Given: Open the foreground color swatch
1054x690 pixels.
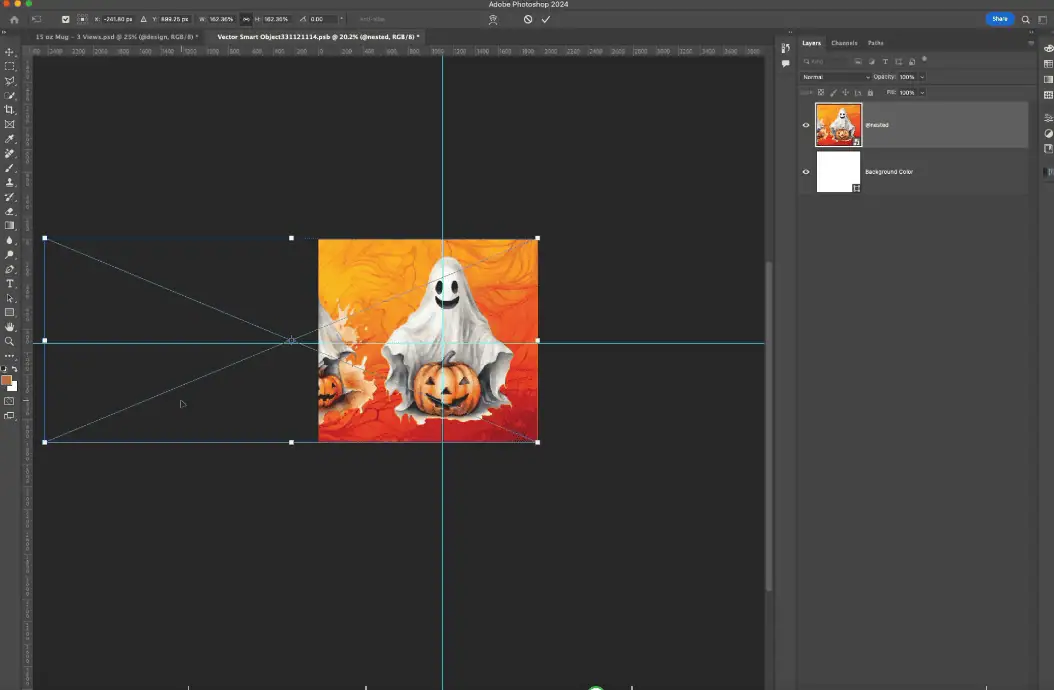Looking at the screenshot, I should [7, 381].
